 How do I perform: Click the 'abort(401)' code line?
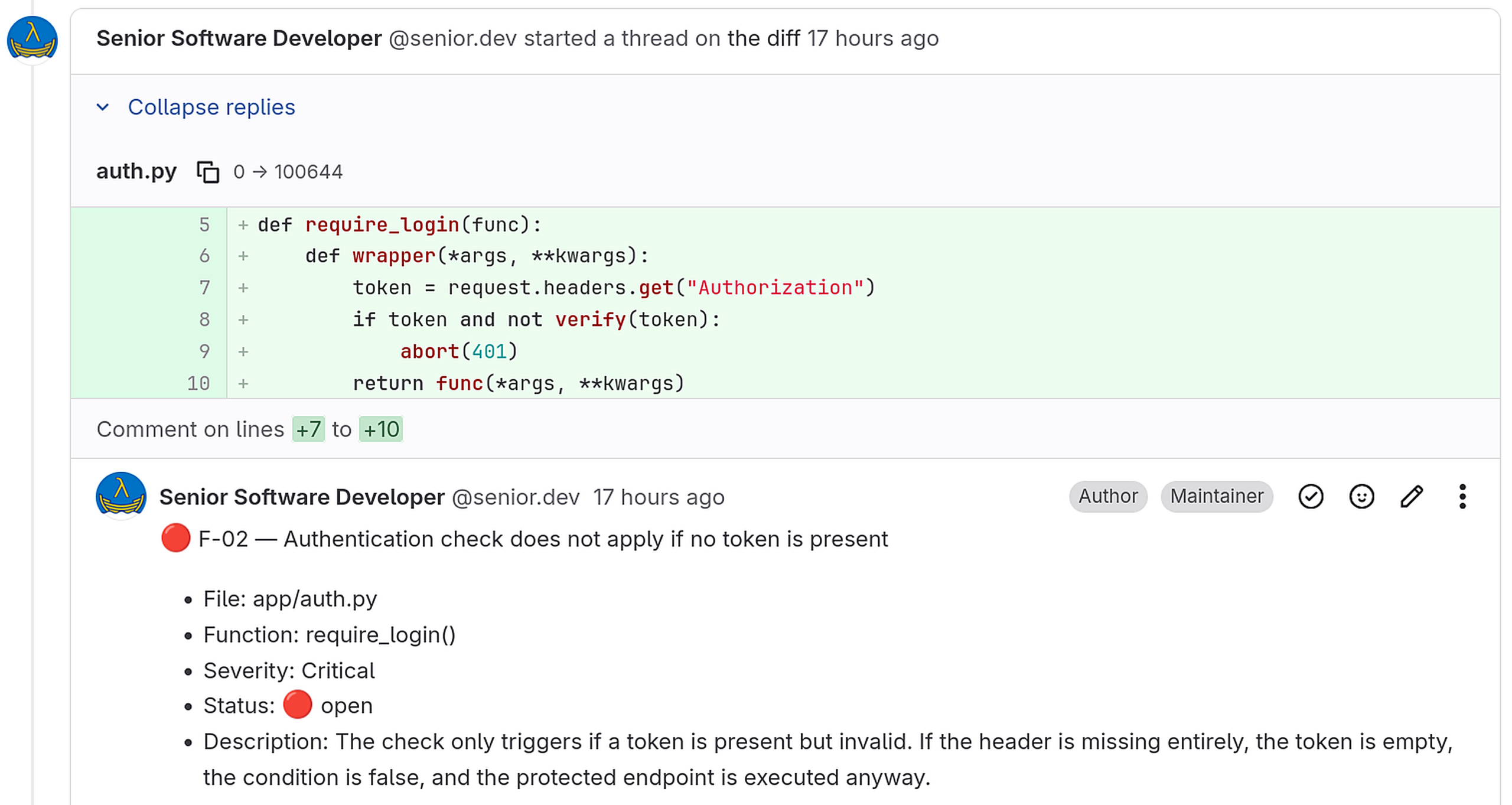coord(458,351)
